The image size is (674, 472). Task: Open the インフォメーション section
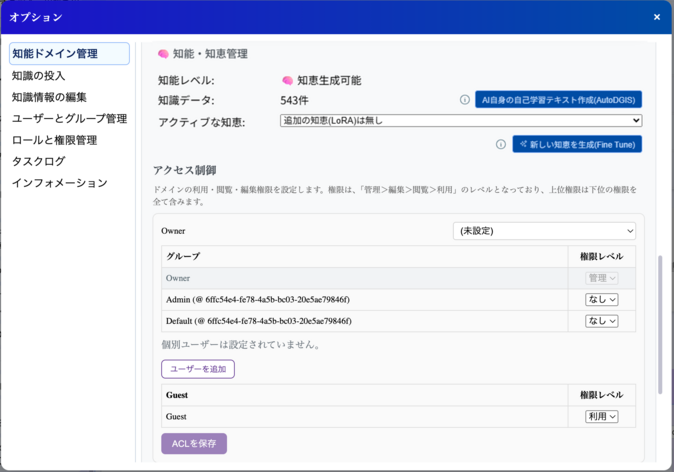point(59,183)
